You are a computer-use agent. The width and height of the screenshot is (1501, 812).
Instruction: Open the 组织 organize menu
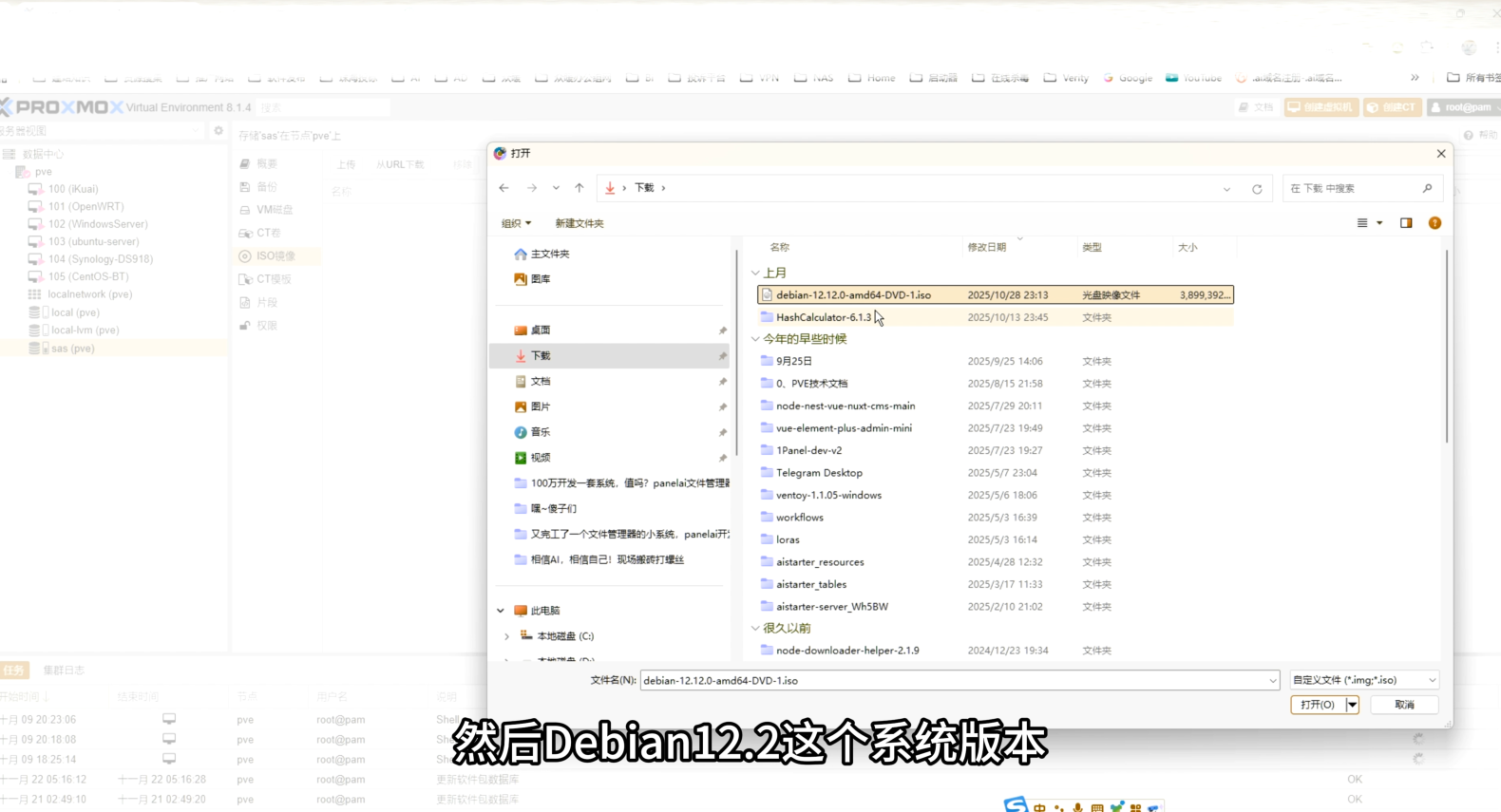tap(516, 223)
